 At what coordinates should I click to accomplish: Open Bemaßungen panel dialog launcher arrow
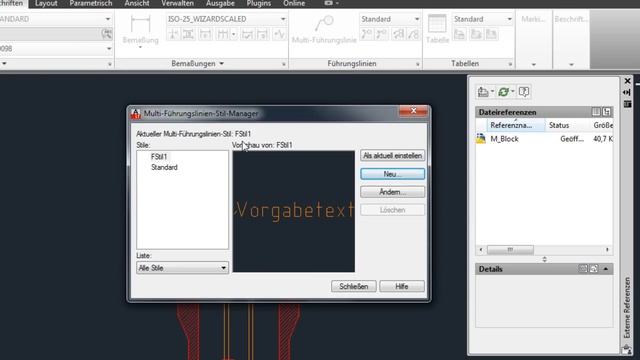[x=284, y=64]
